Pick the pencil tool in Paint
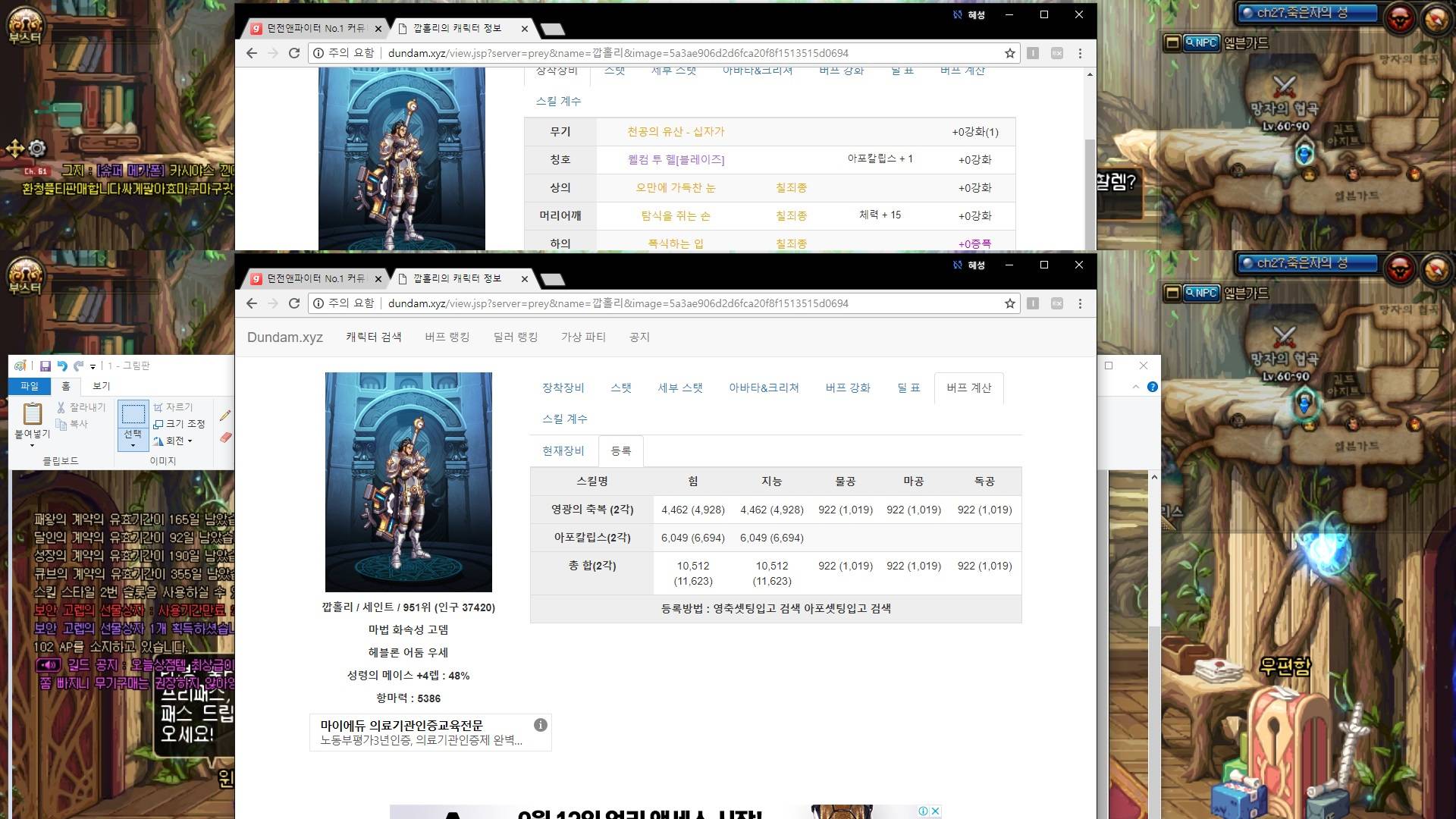Viewport: 1456px width, 819px height. [x=224, y=416]
